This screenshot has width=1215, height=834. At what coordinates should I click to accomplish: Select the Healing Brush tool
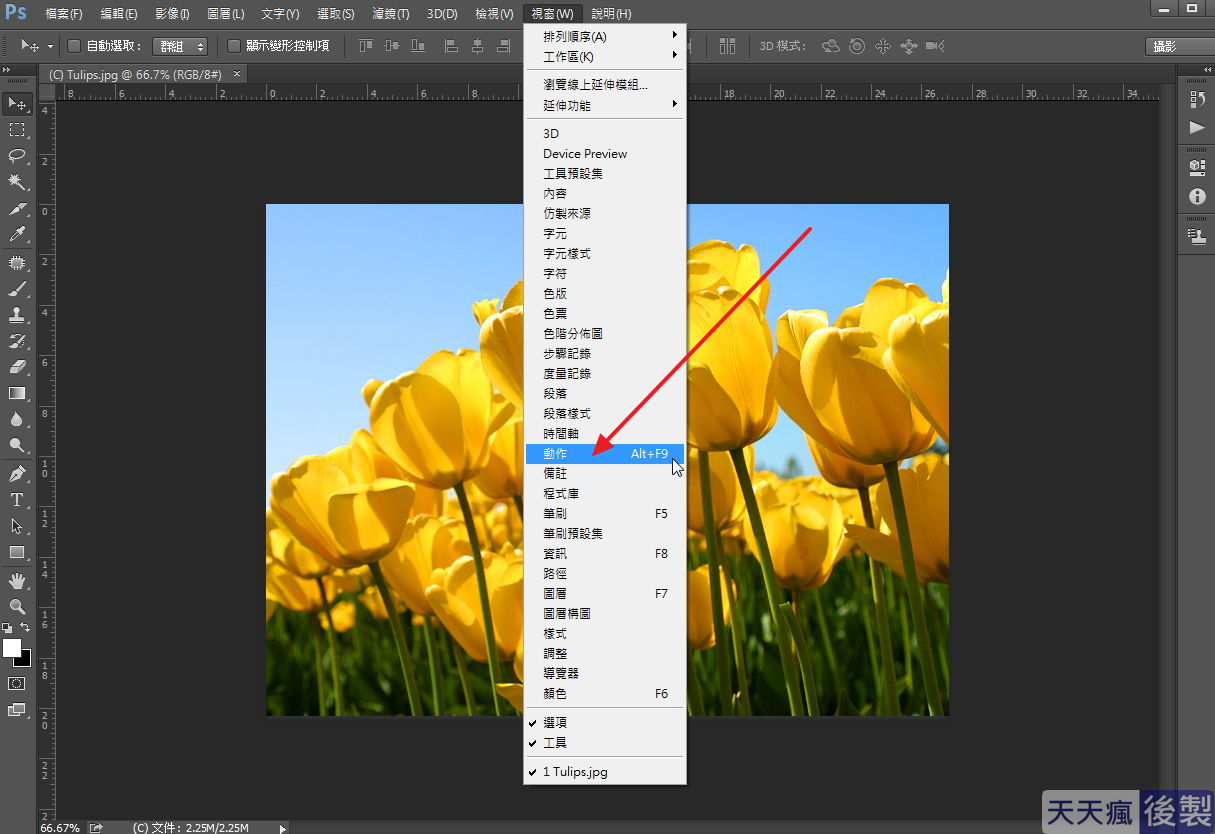click(17, 263)
